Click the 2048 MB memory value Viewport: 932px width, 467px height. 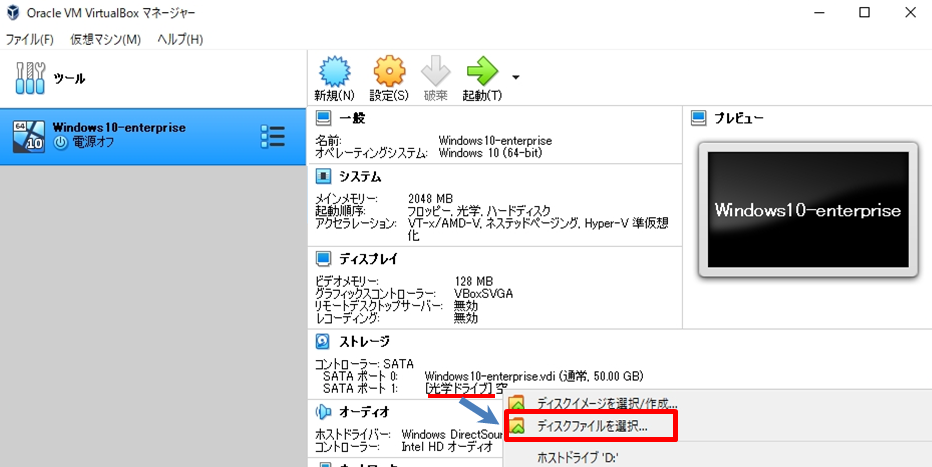[x=430, y=198]
